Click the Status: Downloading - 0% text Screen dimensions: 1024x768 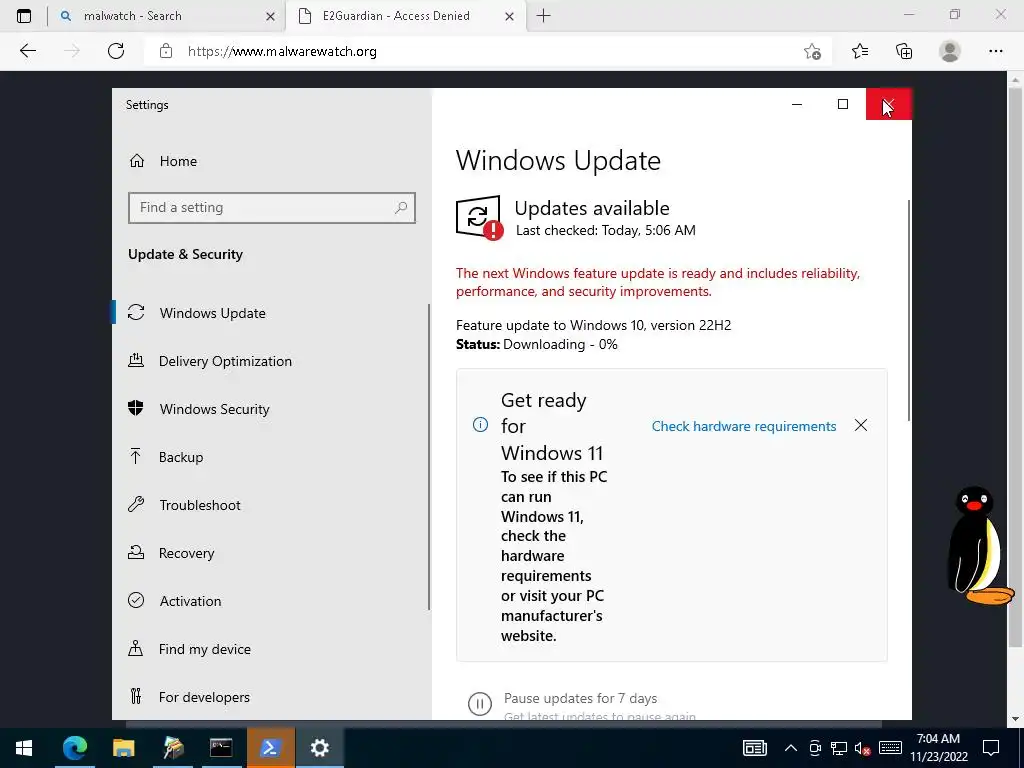coord(537,344)
